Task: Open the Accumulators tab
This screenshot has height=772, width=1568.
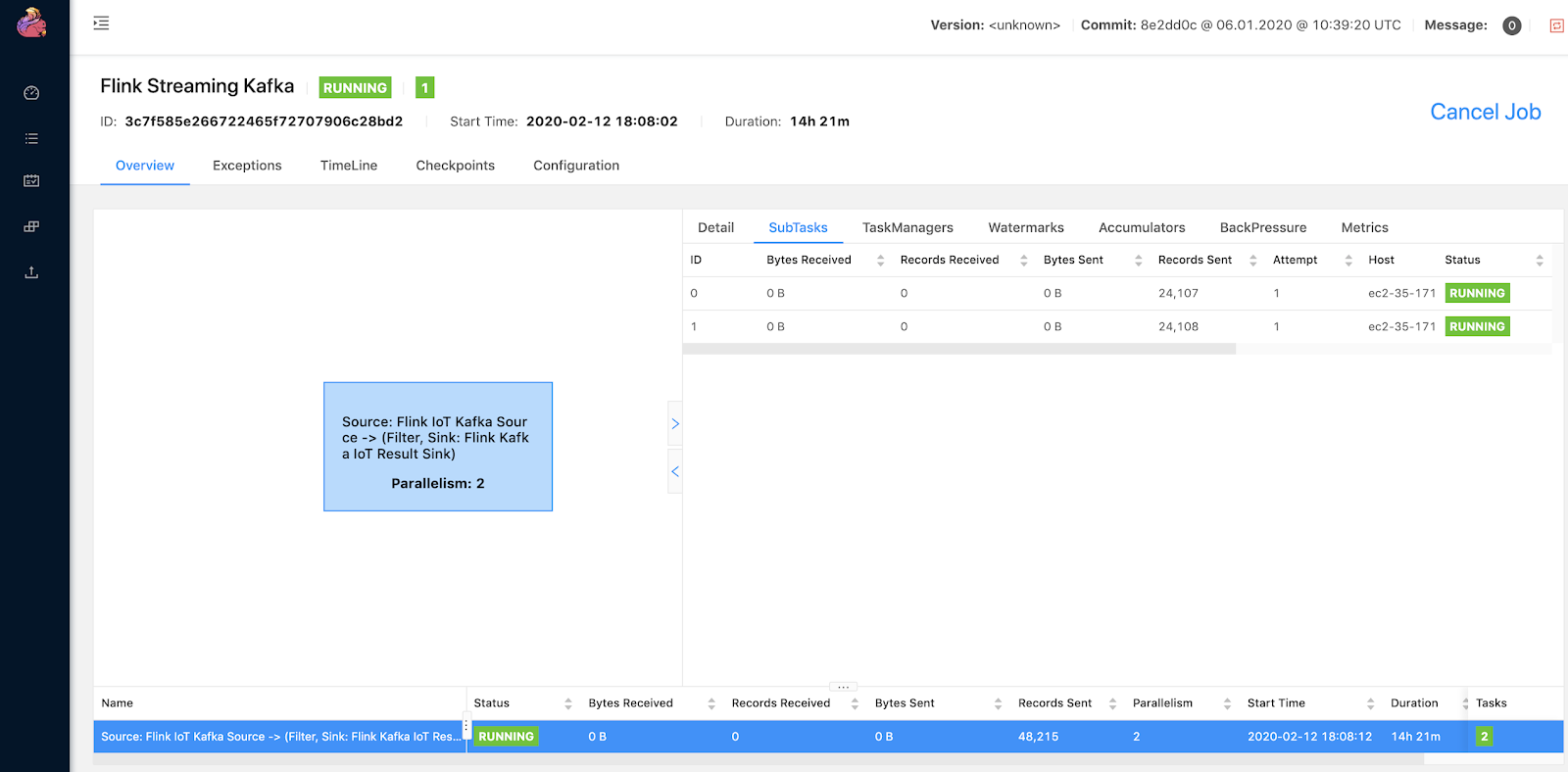Action: coord(1142,227)
